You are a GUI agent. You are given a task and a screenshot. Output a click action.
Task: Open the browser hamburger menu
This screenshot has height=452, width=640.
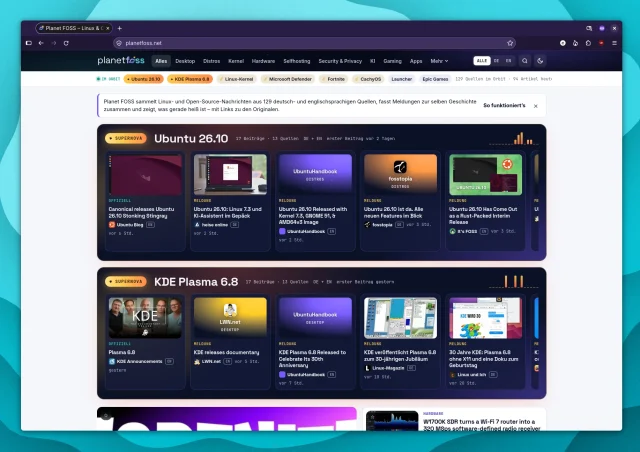[614, 43]
